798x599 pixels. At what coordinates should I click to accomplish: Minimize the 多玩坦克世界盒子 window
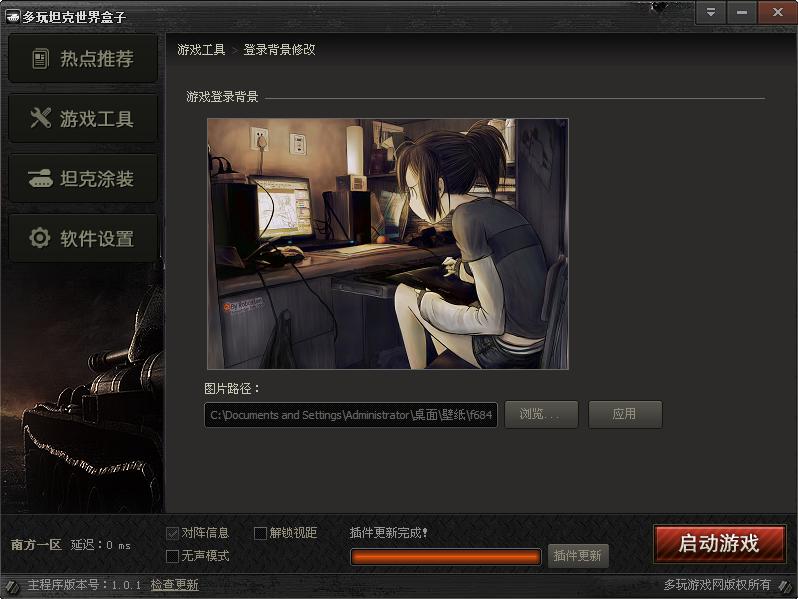[x=742, y=12]
